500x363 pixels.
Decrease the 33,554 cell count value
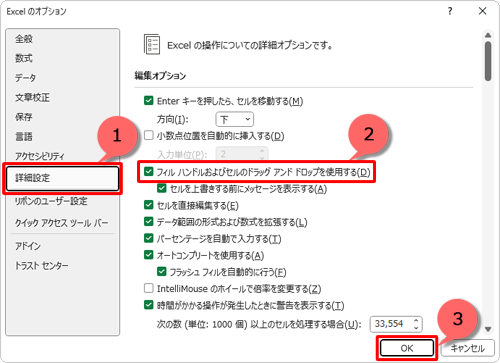[x=416, y=328]
